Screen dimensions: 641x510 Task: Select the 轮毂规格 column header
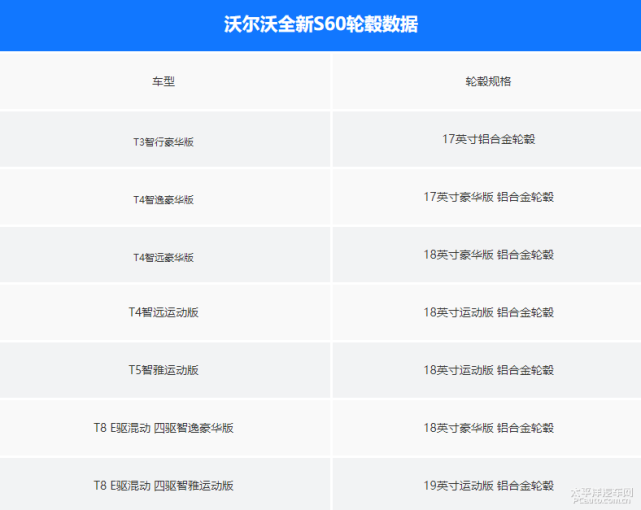[x=488, y=81]
